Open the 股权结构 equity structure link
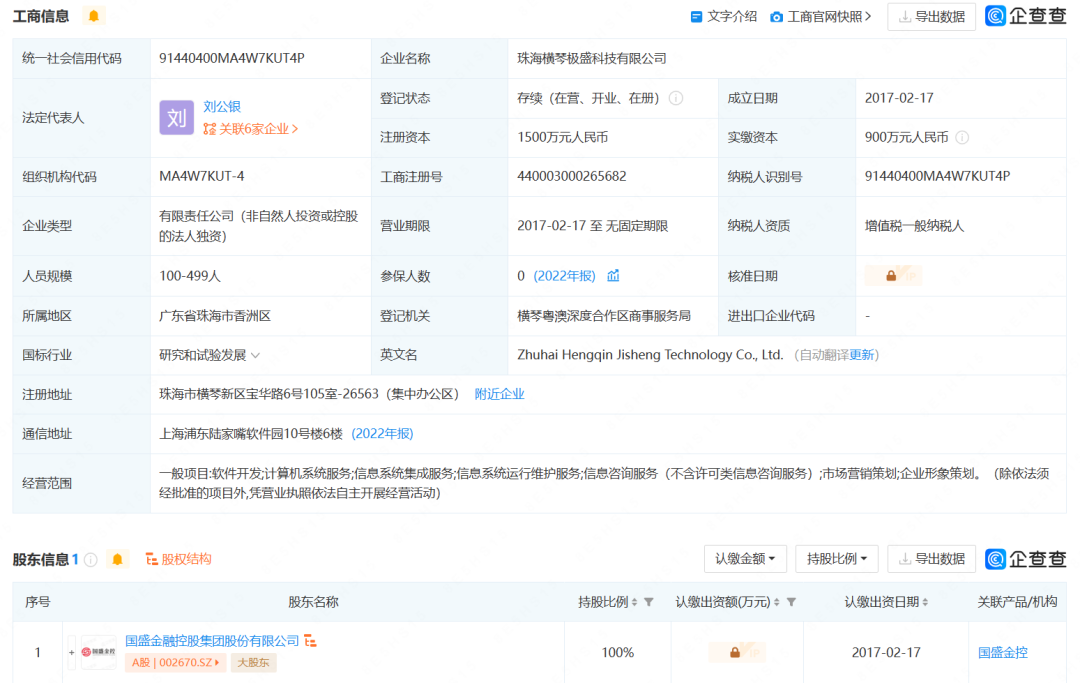Screen dimensions: 1080x683 [x=178, y=559]
